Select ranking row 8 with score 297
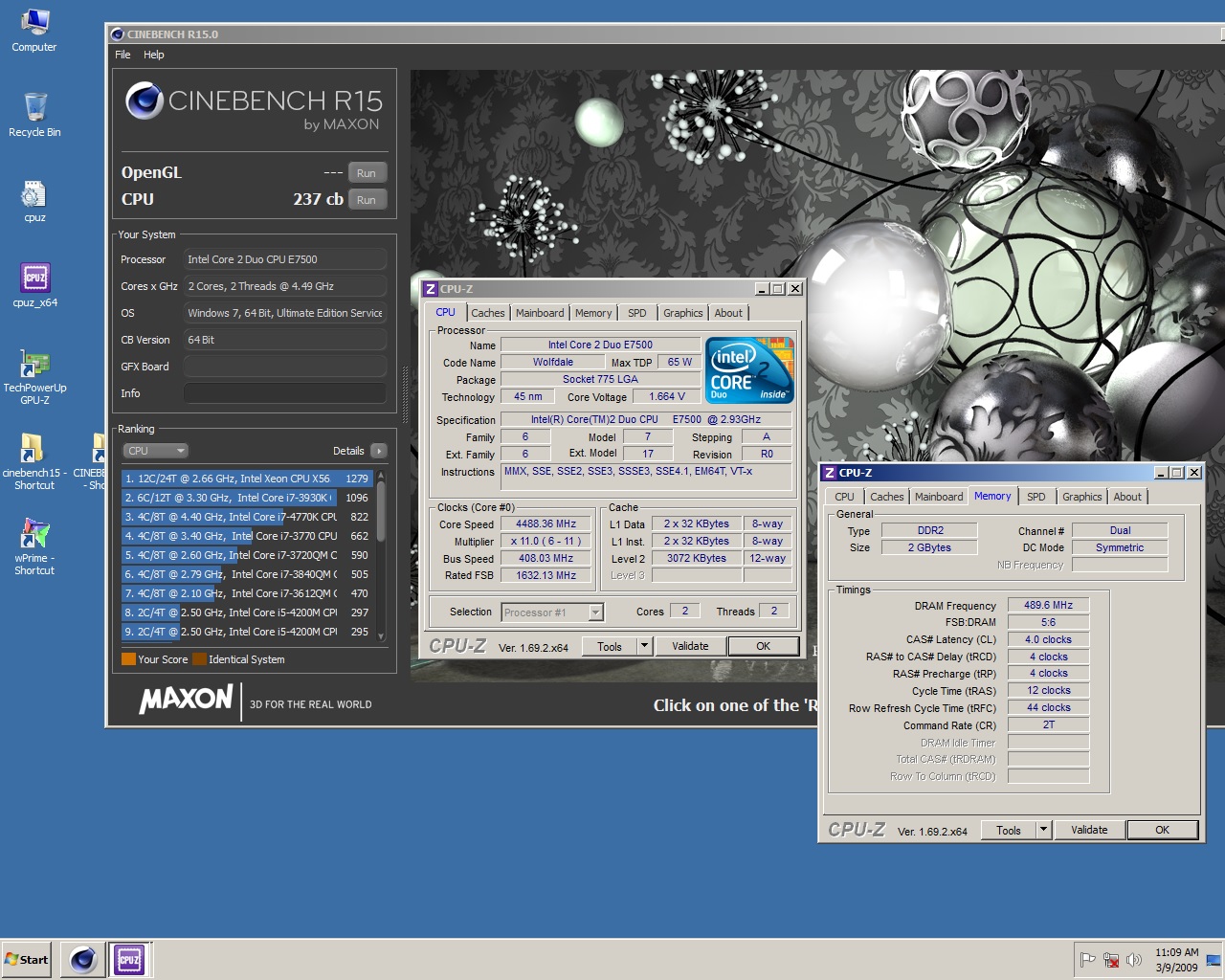The width and height of the screenshot is (1225, 980). (x=247, y=612)
